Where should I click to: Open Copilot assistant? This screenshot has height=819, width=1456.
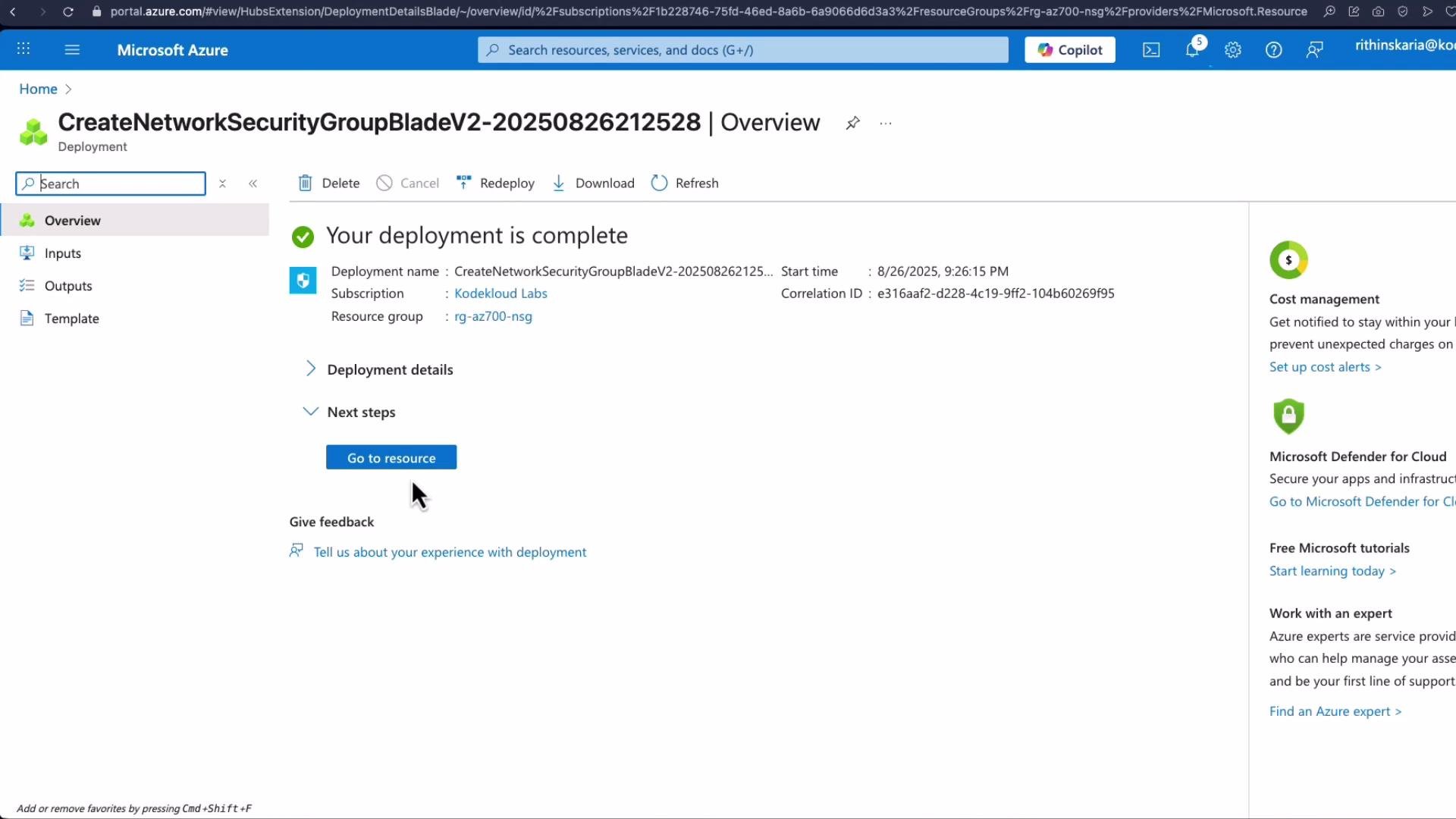[x=1070, y=50]
